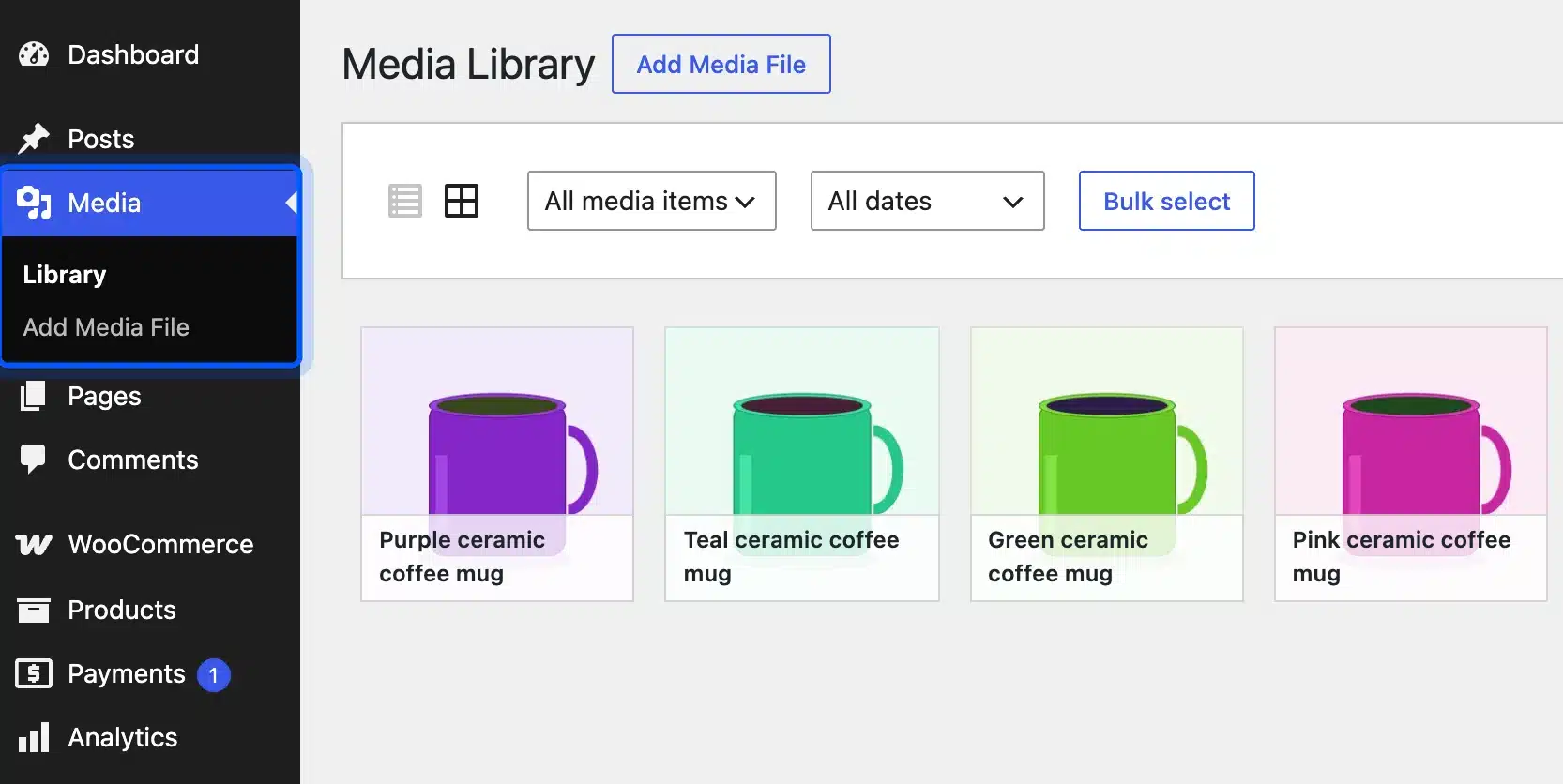Collapse the Media submenu arrow
This screenshot has height=784, width=1563.
click(x=292, y=203)
